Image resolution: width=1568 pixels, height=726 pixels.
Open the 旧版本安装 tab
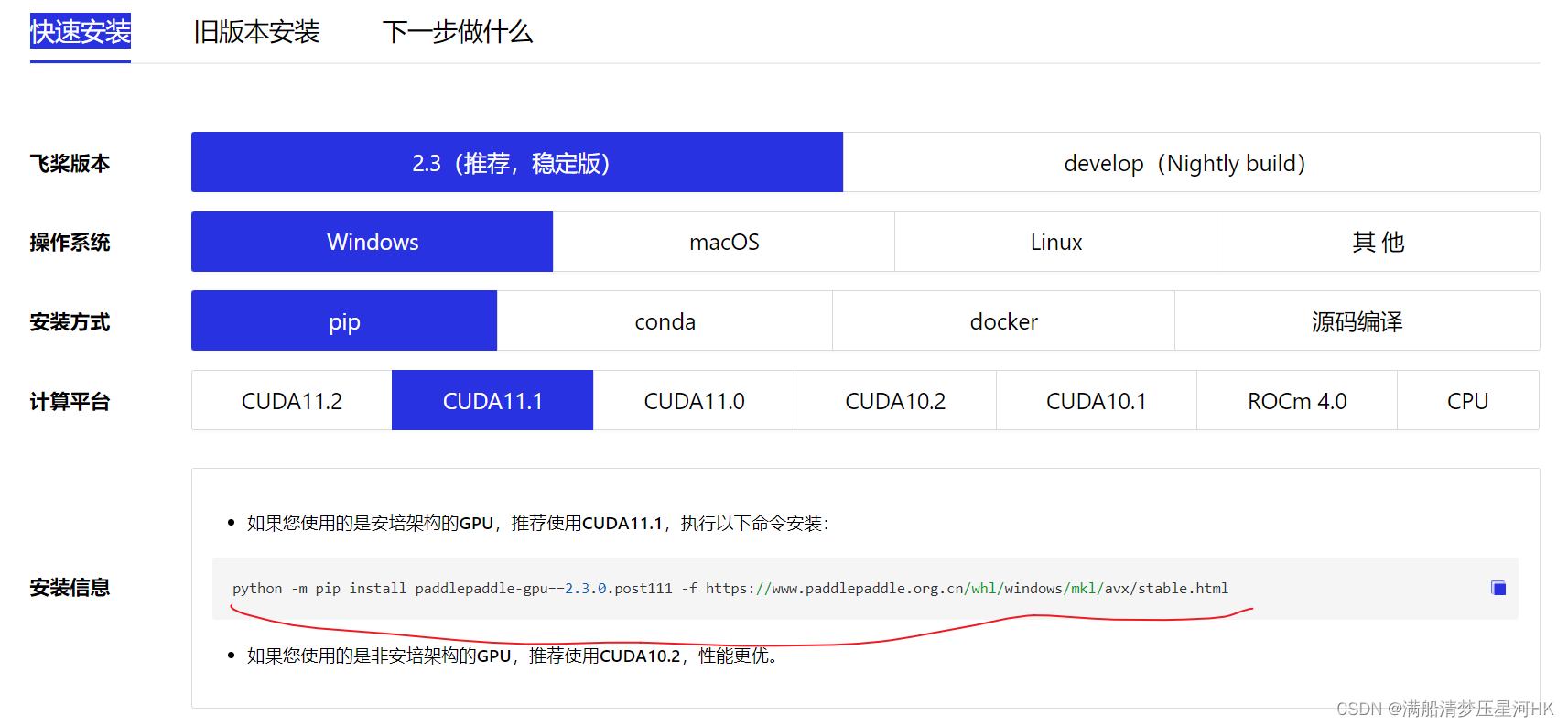tap(256, 32)
